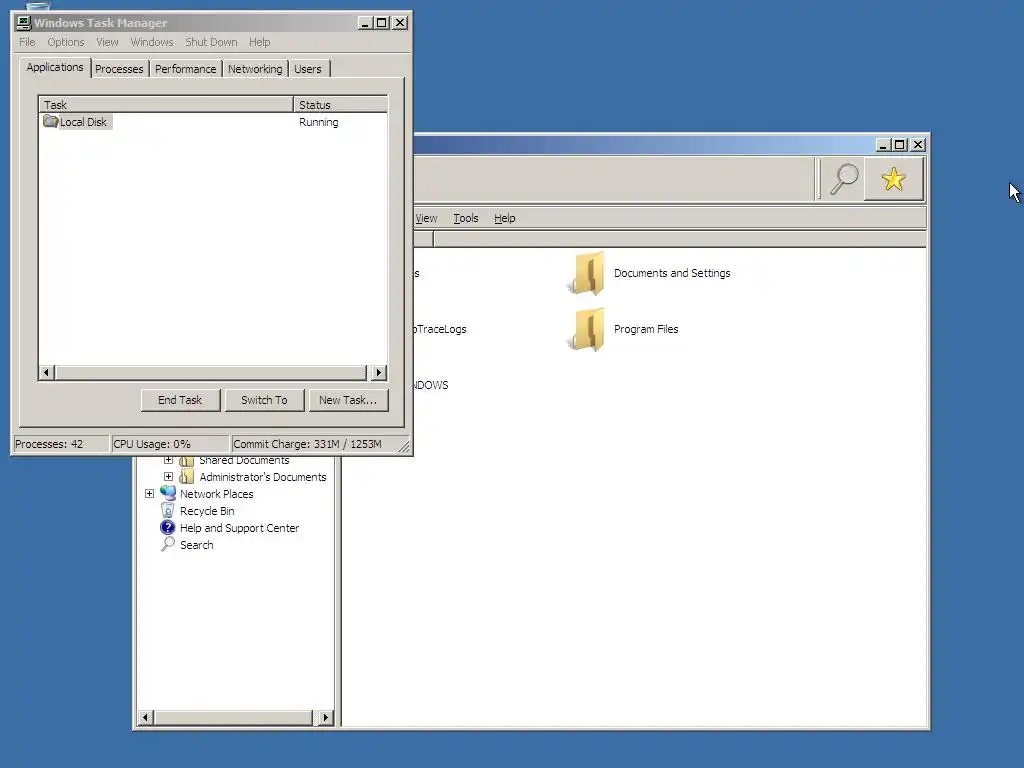Switch to the Processes tab
Screen dimensions: 1024x768
(119, 69)
